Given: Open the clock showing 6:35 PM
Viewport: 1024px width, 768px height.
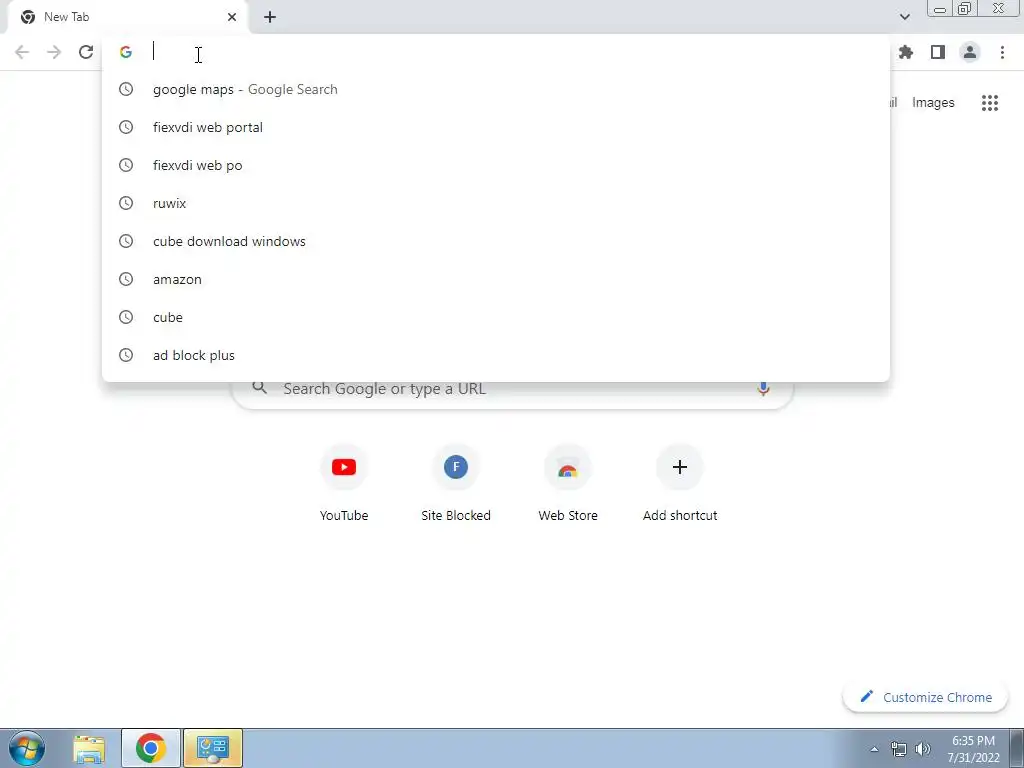Looking at the screenshot, I should tap(973, 749).
